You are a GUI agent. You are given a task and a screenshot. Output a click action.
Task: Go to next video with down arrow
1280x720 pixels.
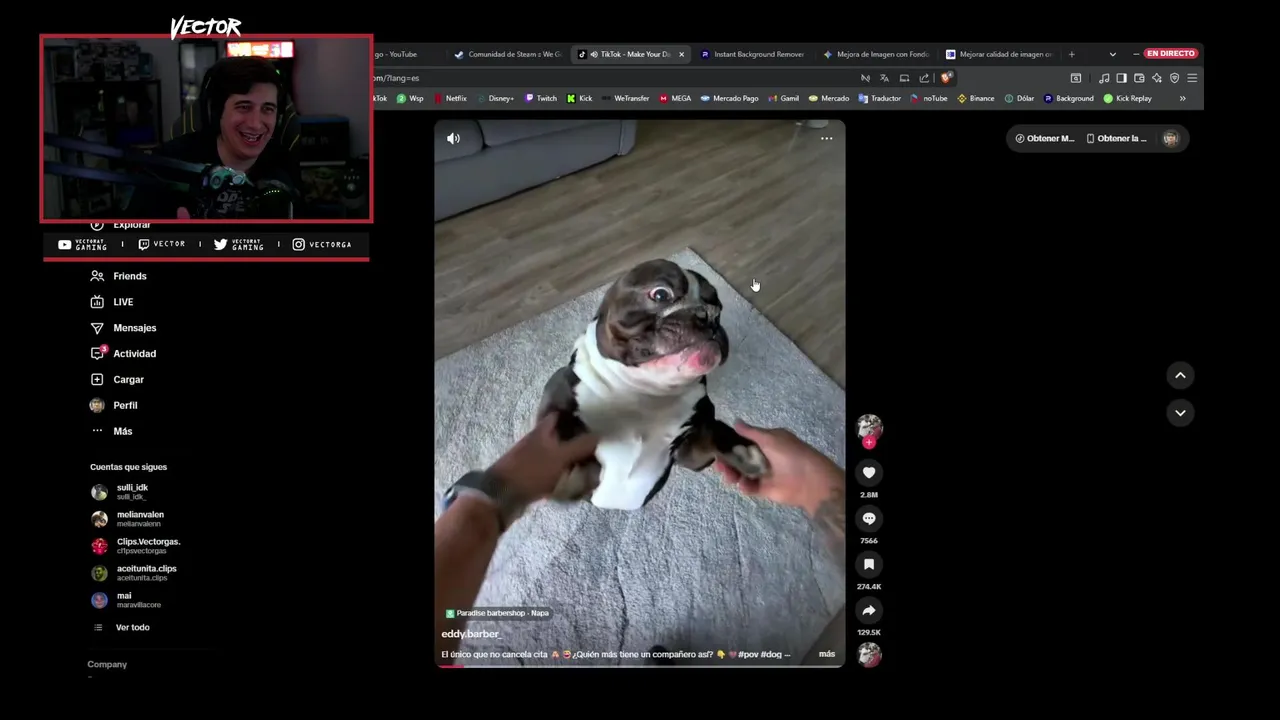[1180, 412]
